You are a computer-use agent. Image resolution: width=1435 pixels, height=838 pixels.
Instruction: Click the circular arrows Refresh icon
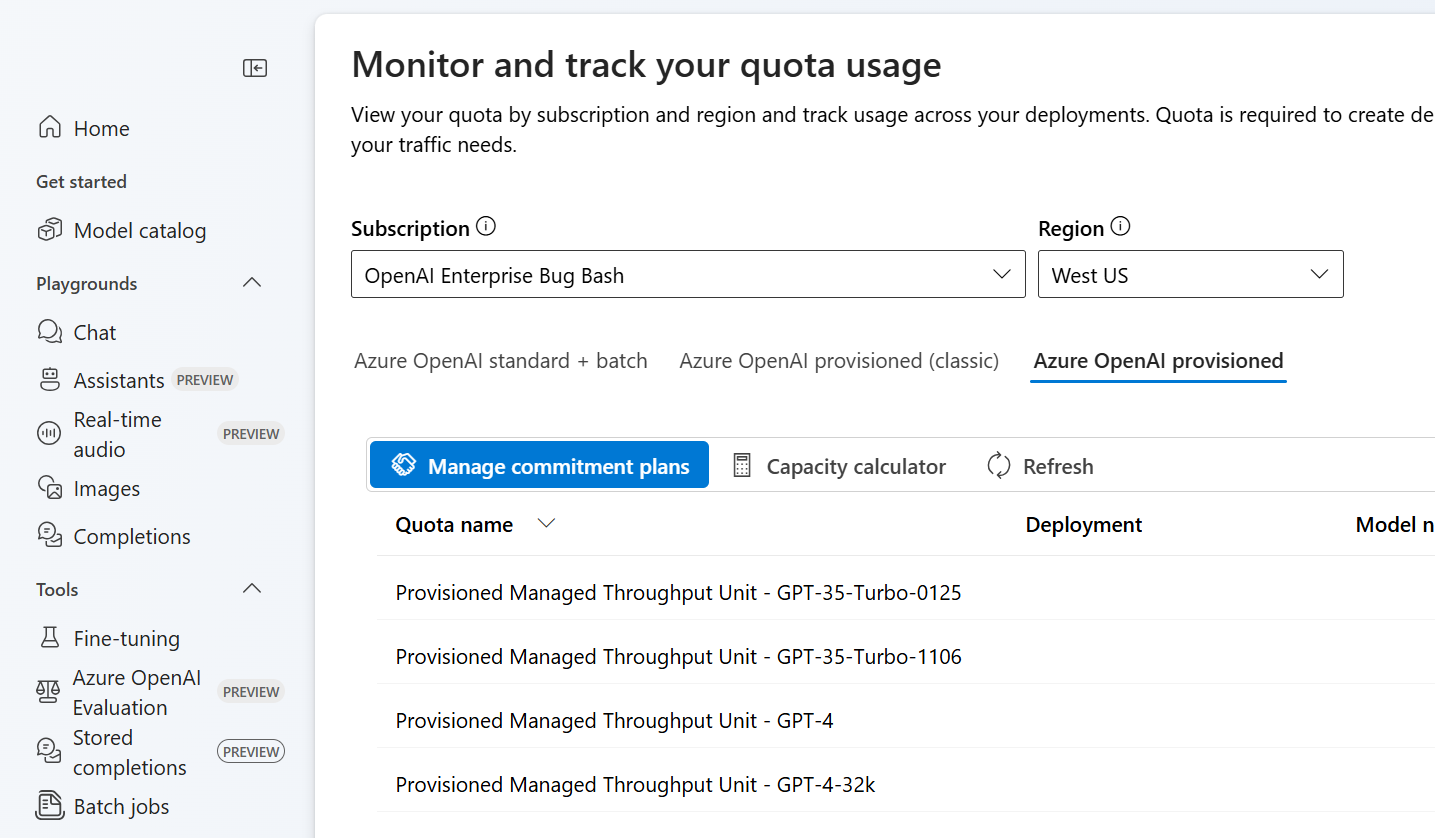pyautogui.click(x=999, y=466)
